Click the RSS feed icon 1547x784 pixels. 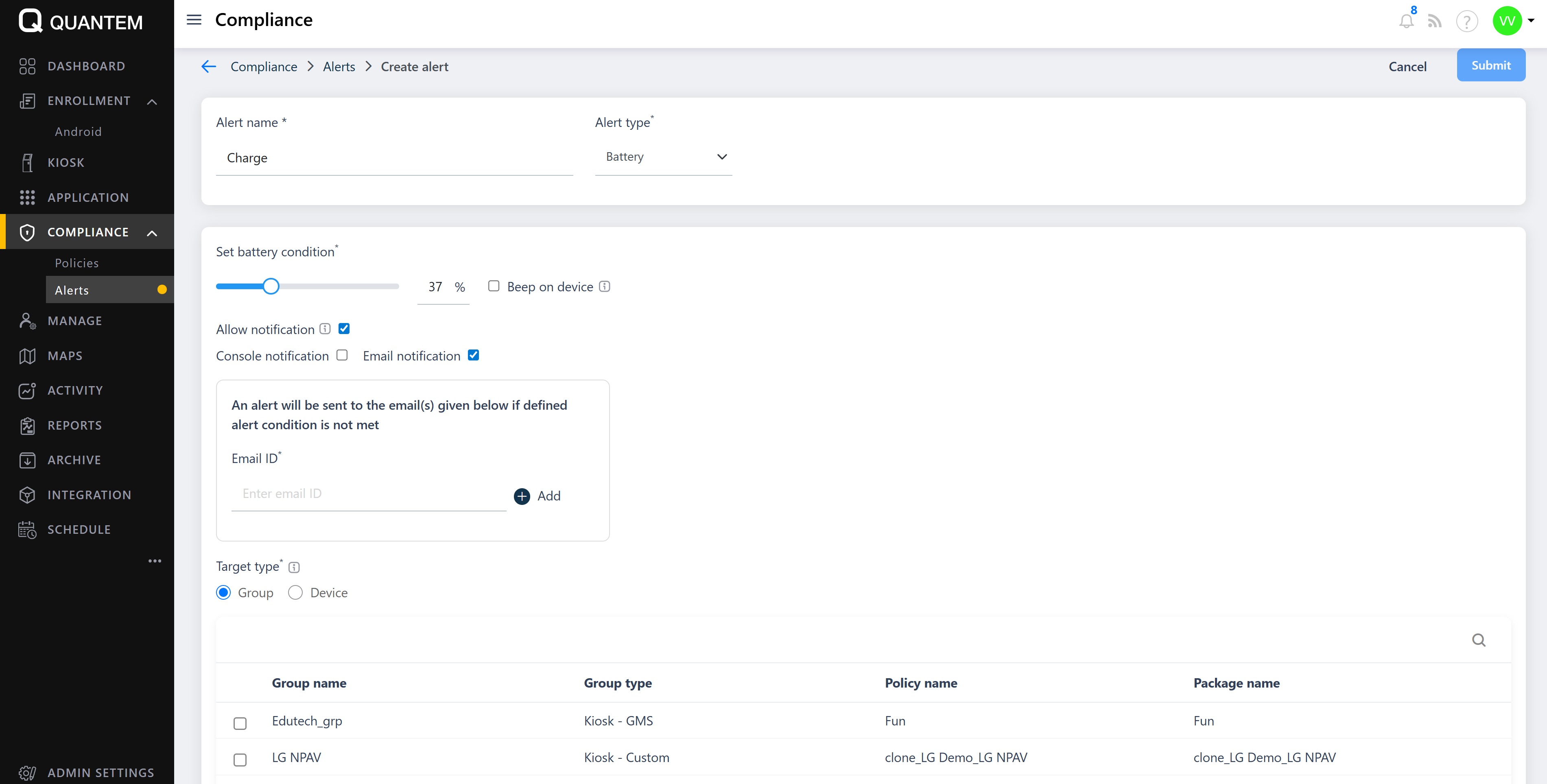coord(1435,22)
